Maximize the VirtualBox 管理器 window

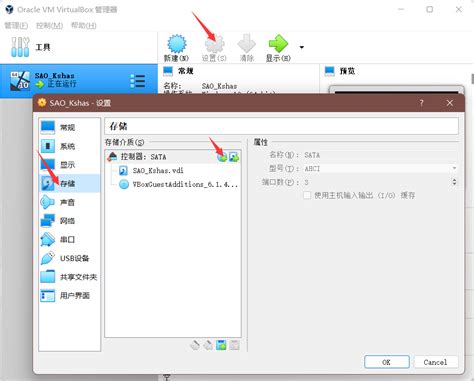(x=430, y=9)
